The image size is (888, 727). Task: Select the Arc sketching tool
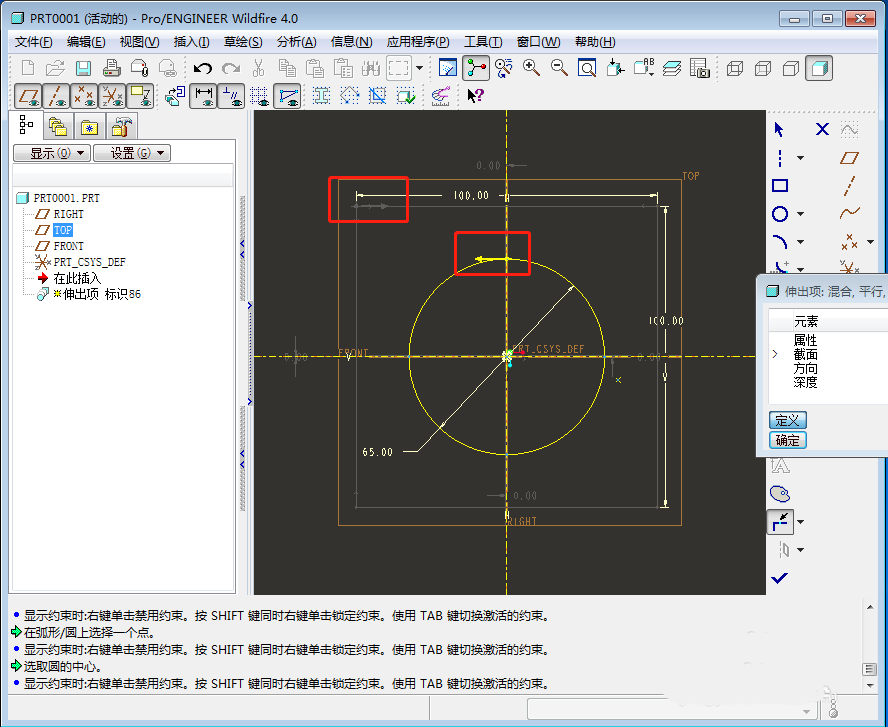[x=778, y=241]
